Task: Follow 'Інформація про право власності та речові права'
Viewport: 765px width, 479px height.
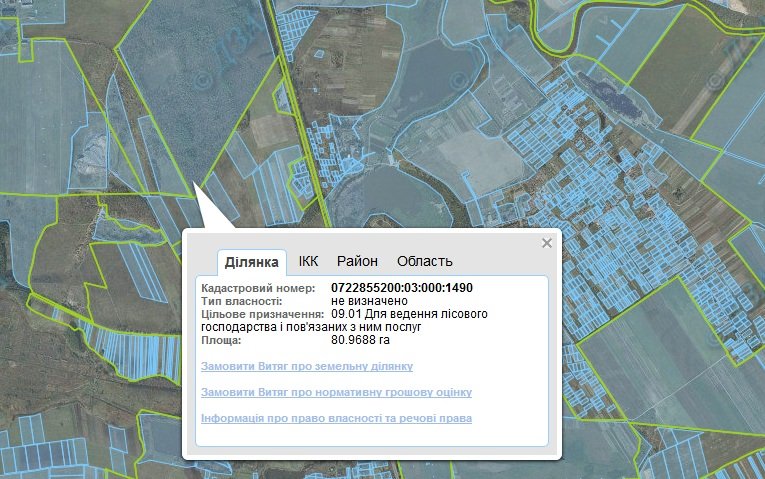Action: (336, 418)
